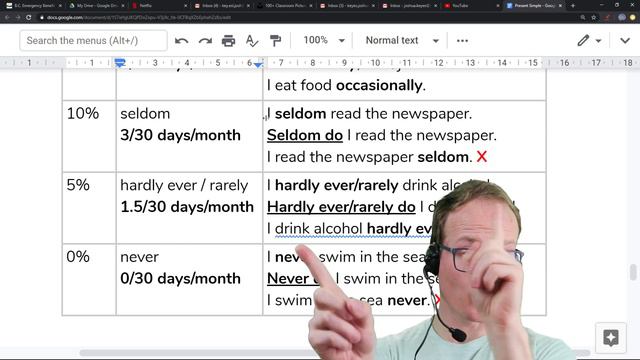
Task: Click the pencil Editing mode icon
Action: (583, 40)
